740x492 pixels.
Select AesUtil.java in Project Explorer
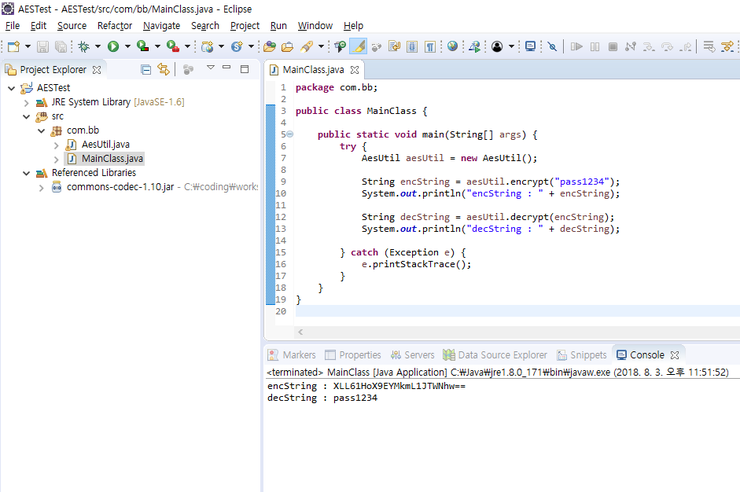tap(105, 144)
